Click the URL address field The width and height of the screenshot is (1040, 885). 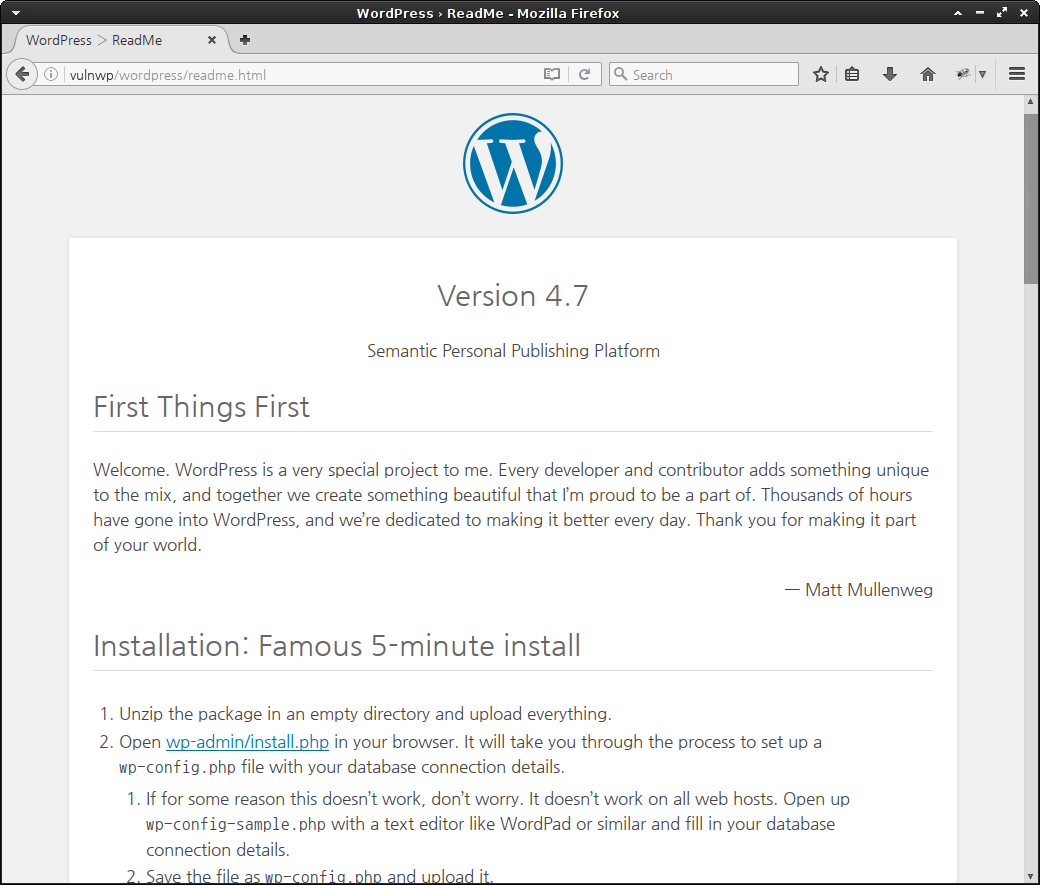point(302,74)
